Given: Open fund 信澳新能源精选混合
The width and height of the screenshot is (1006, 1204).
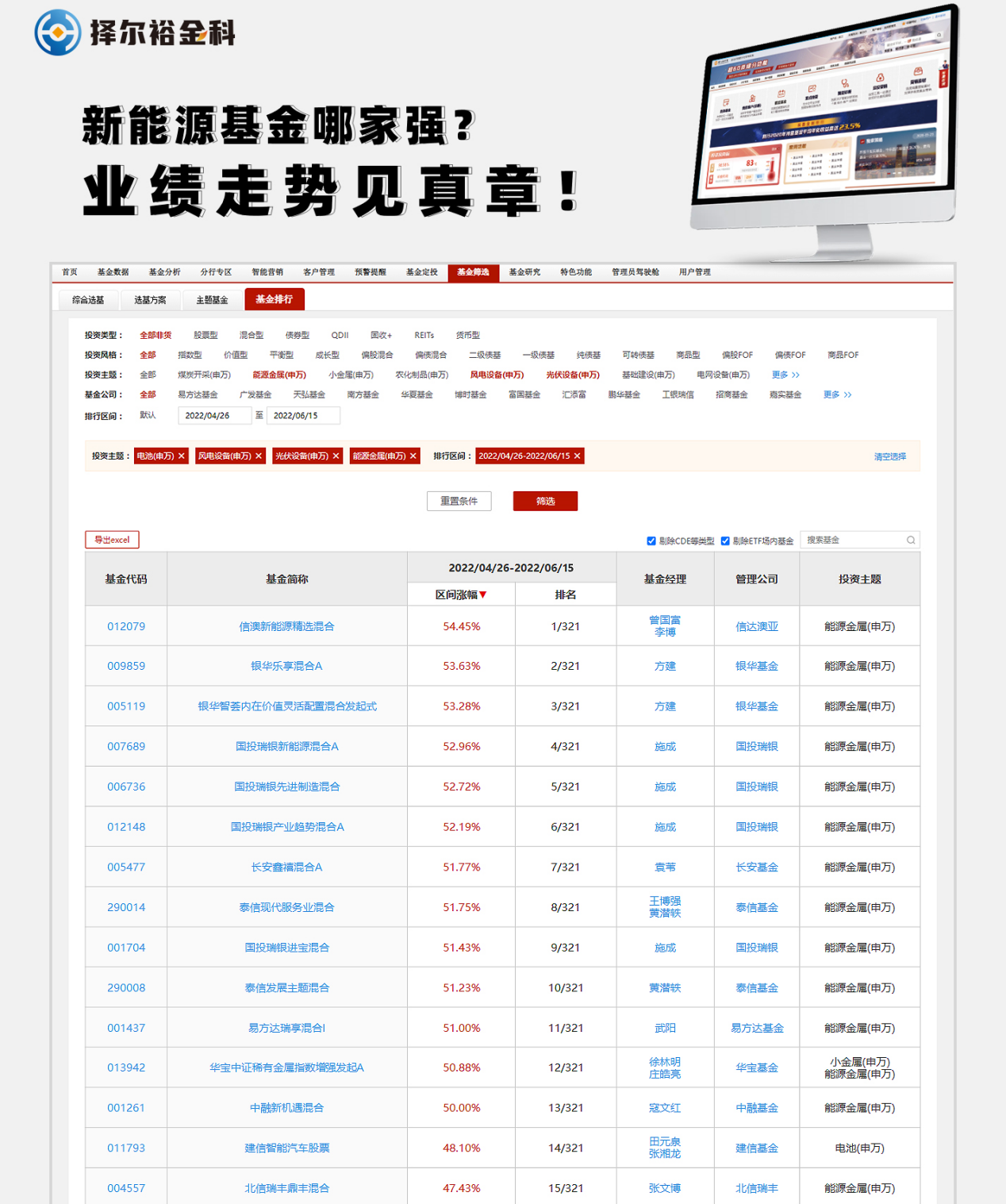Looking at the screenshot, I should point(286,626).
